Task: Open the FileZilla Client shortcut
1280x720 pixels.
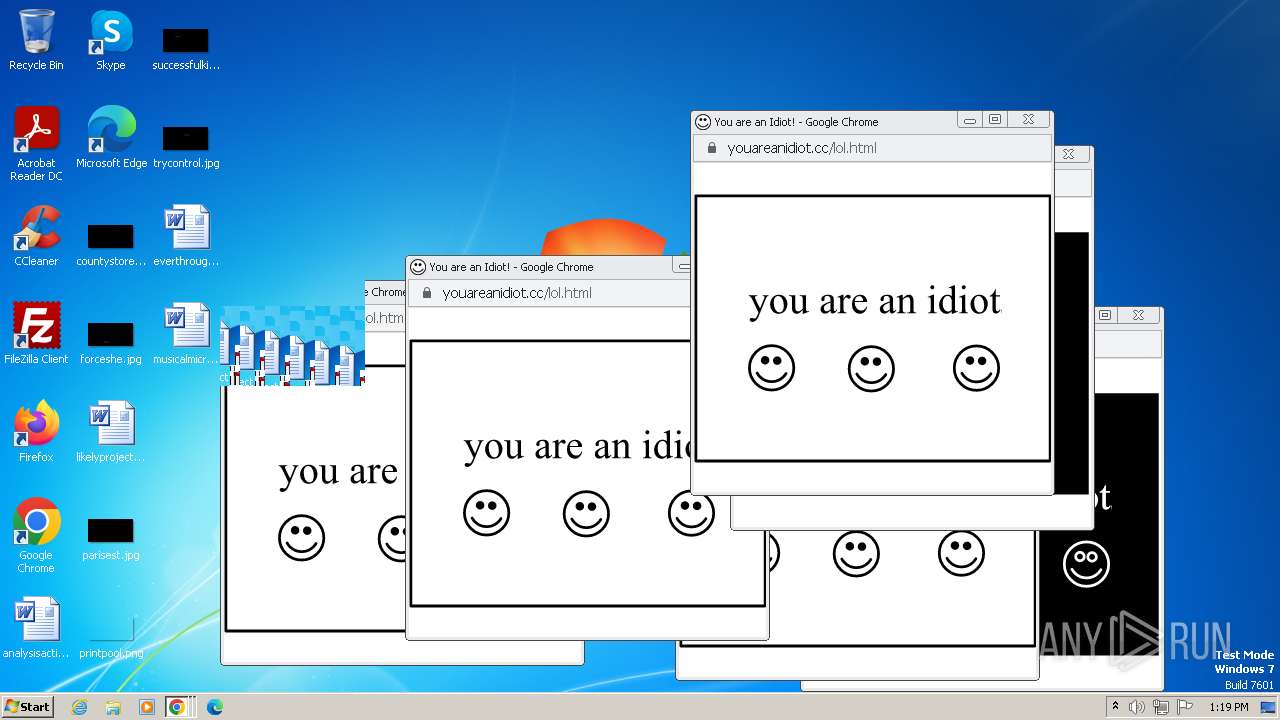Action: click(36, 334)
